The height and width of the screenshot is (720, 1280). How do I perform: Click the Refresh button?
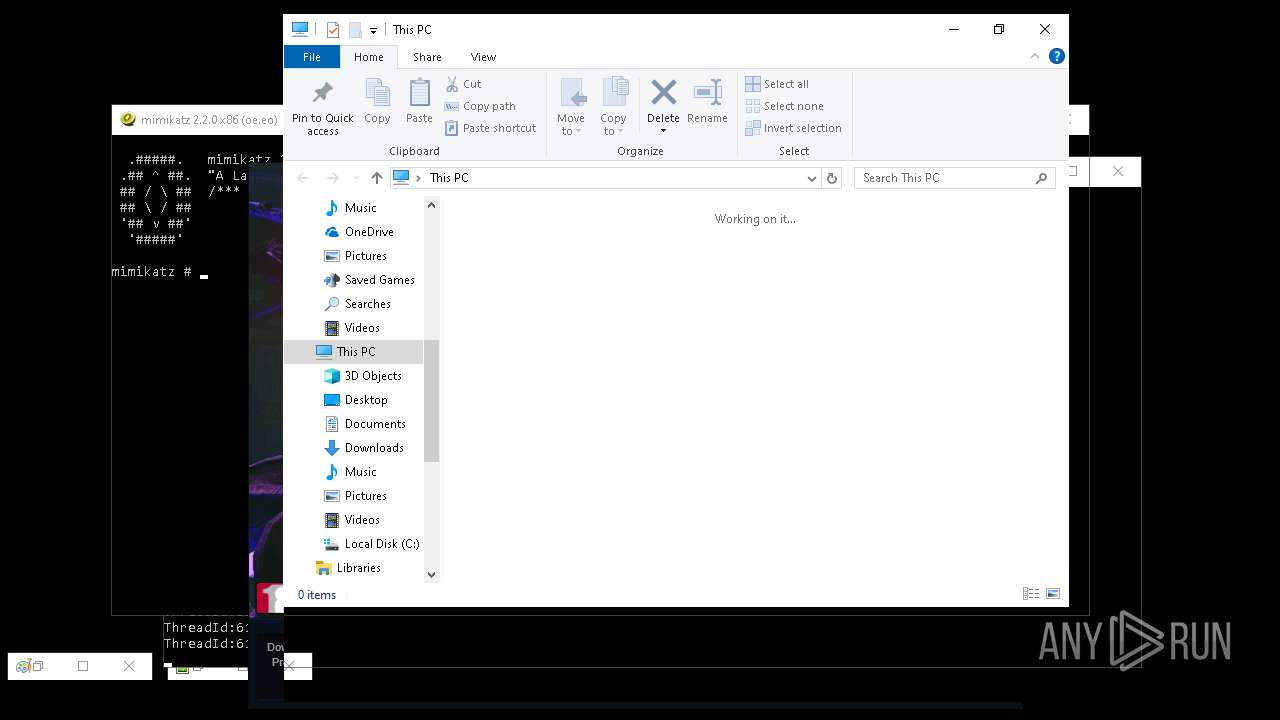(831, 178)
